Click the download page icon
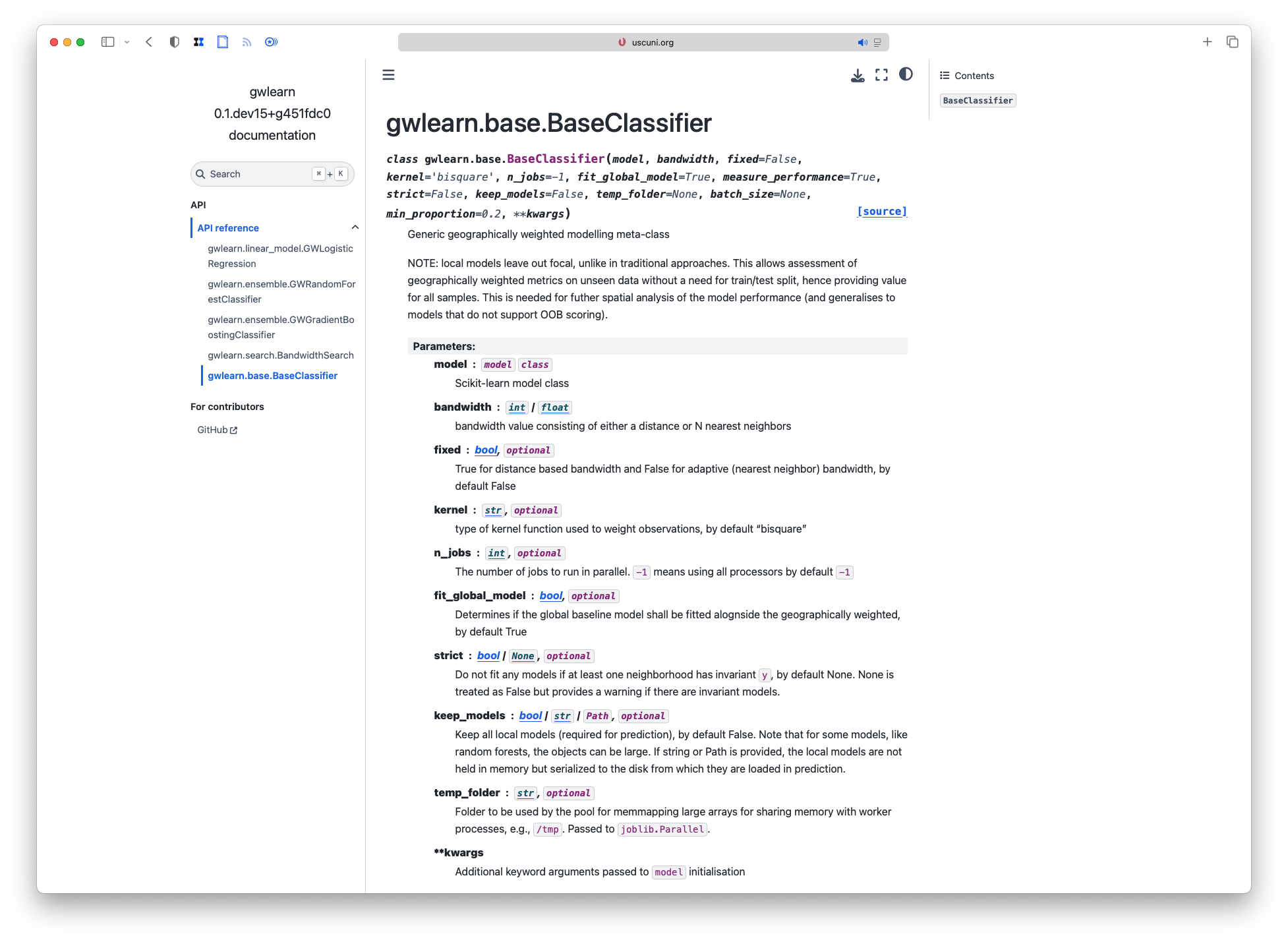 point(857,75)
